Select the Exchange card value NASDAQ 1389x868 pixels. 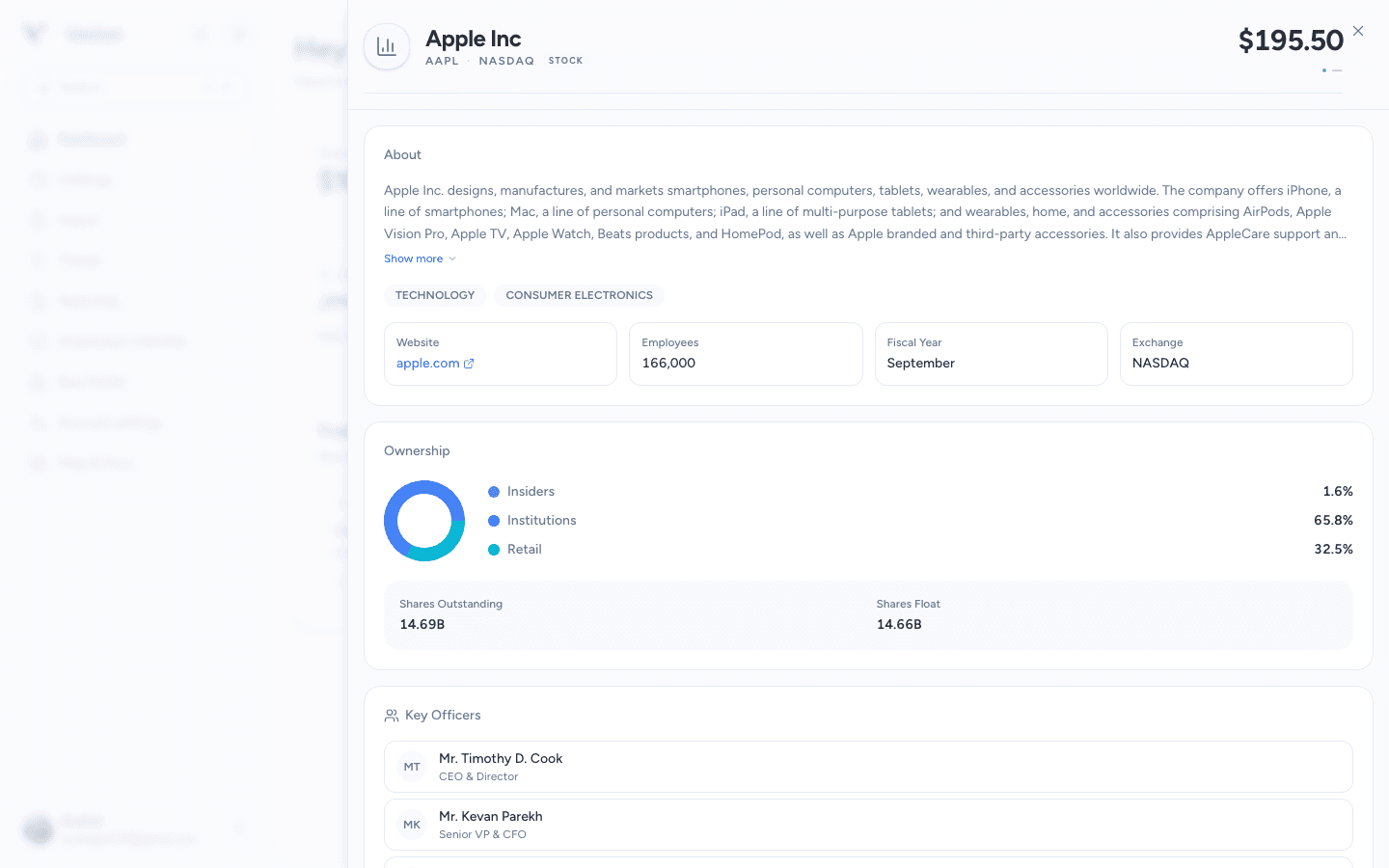coord(1160,364)
